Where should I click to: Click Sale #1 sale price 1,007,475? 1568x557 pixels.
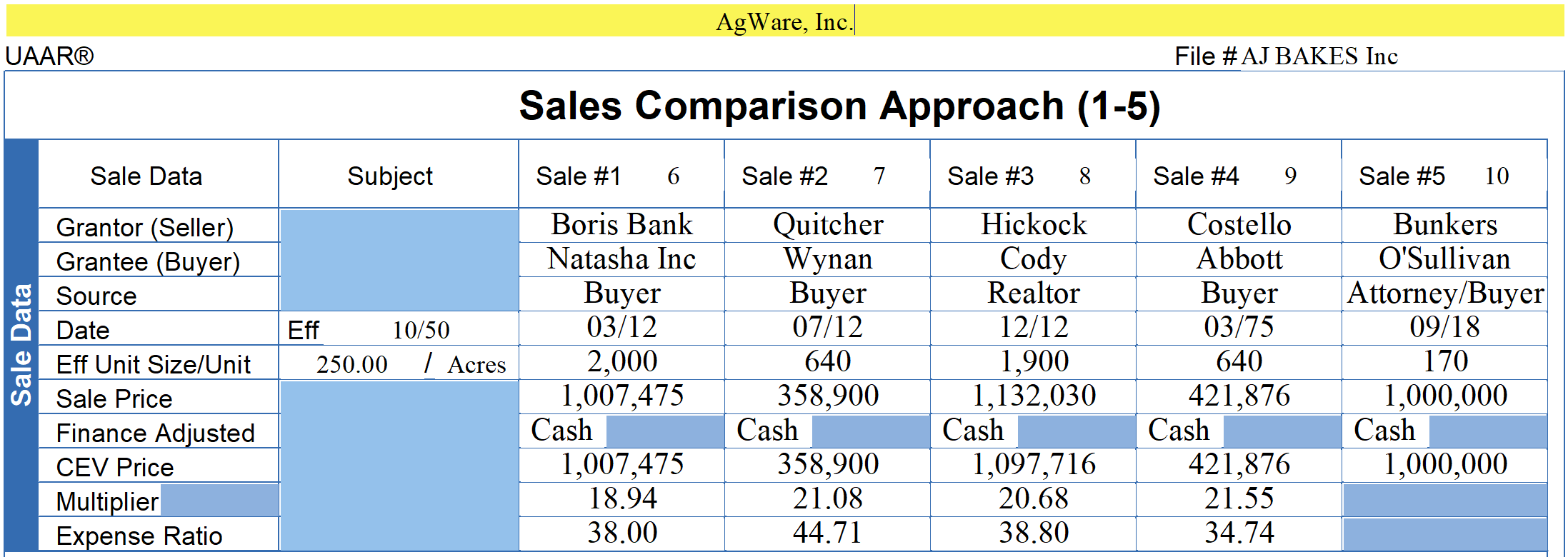click(x=621, y=396)
